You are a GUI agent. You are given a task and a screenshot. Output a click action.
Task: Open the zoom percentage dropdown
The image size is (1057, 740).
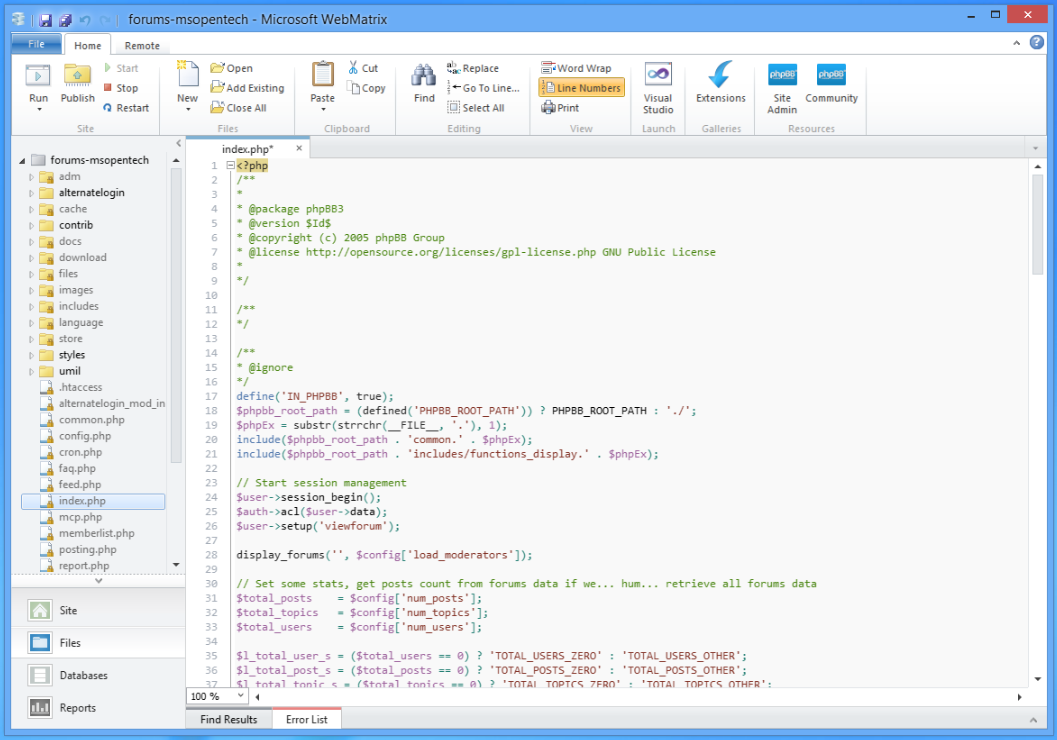click(241, 696)
